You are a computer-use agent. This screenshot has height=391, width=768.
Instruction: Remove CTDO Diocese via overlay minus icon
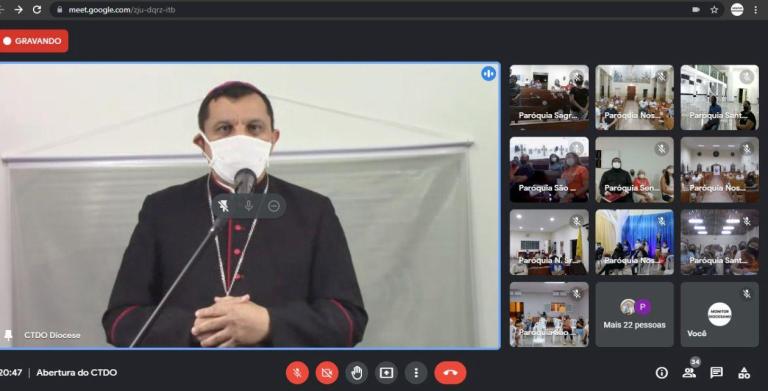274,206
